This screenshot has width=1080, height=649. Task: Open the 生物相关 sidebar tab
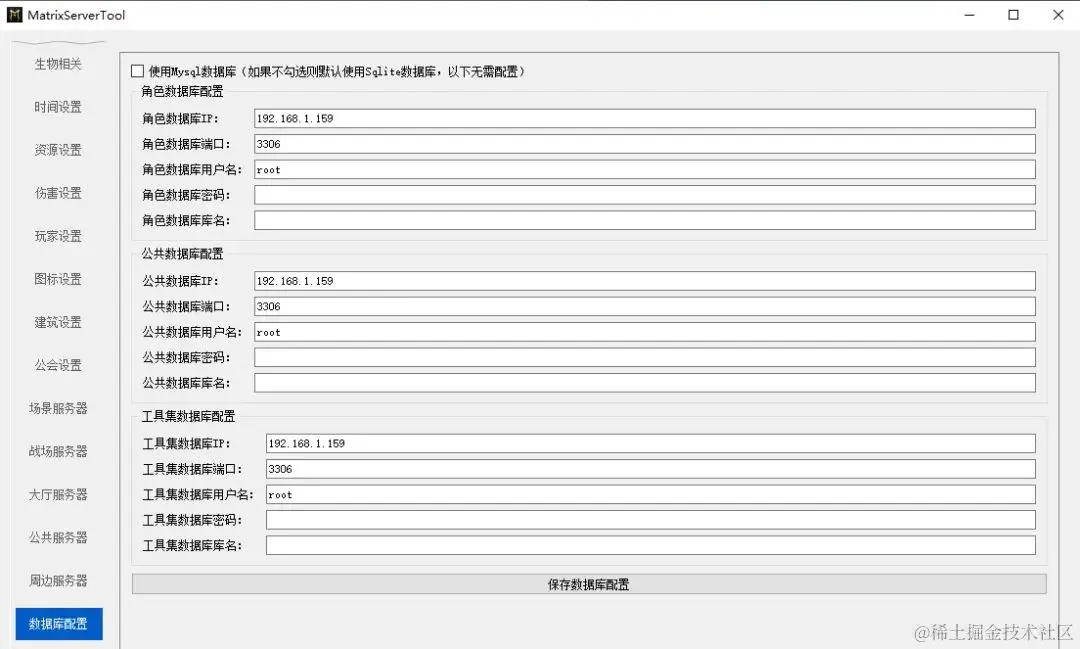(59, 64)
